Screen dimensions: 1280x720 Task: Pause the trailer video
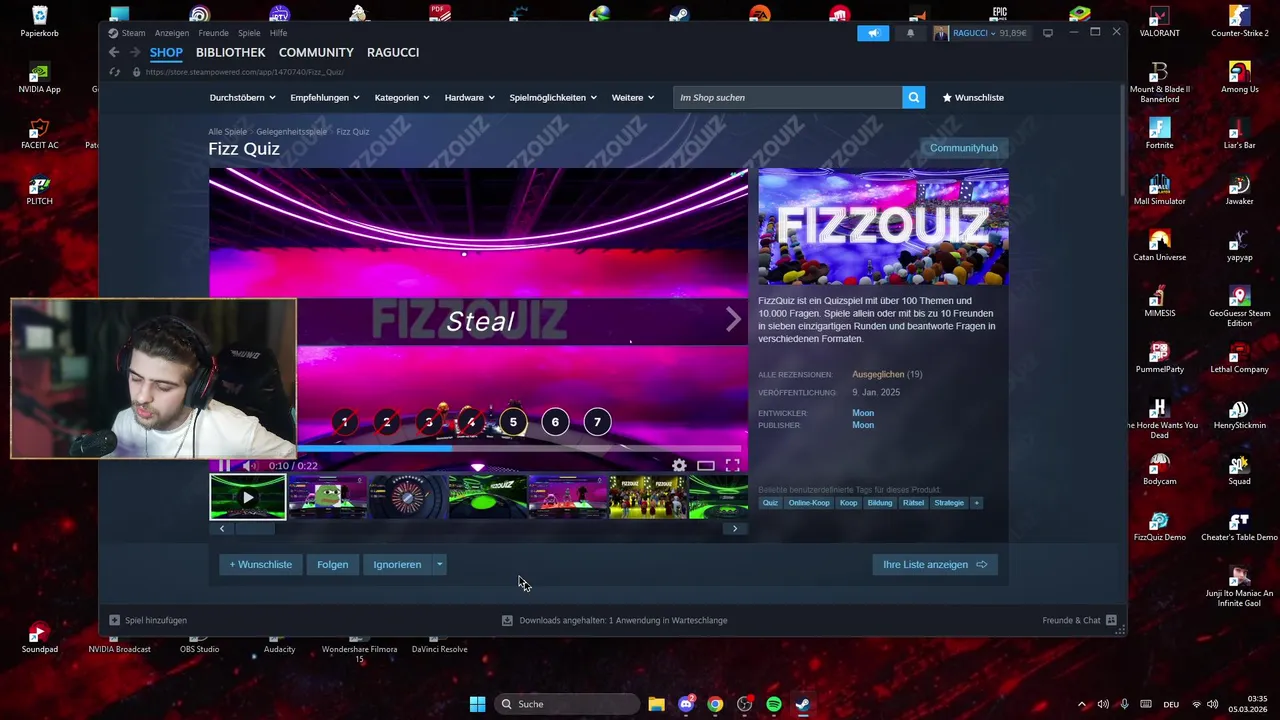(x=224, y=465)
